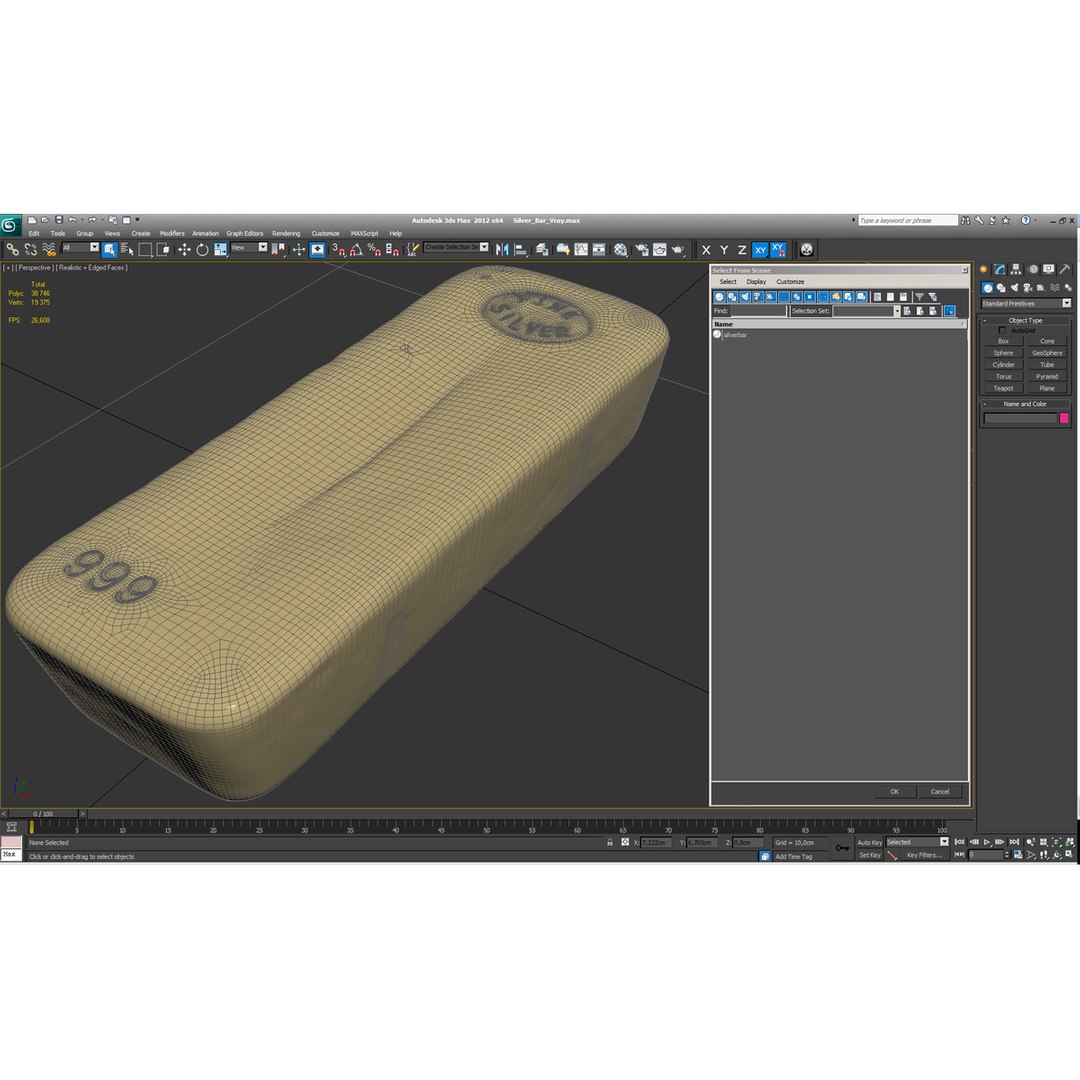Switch to the Utilities hammer panel tab
This screenshot has width=1080, height=1080.
(1065, 269)
